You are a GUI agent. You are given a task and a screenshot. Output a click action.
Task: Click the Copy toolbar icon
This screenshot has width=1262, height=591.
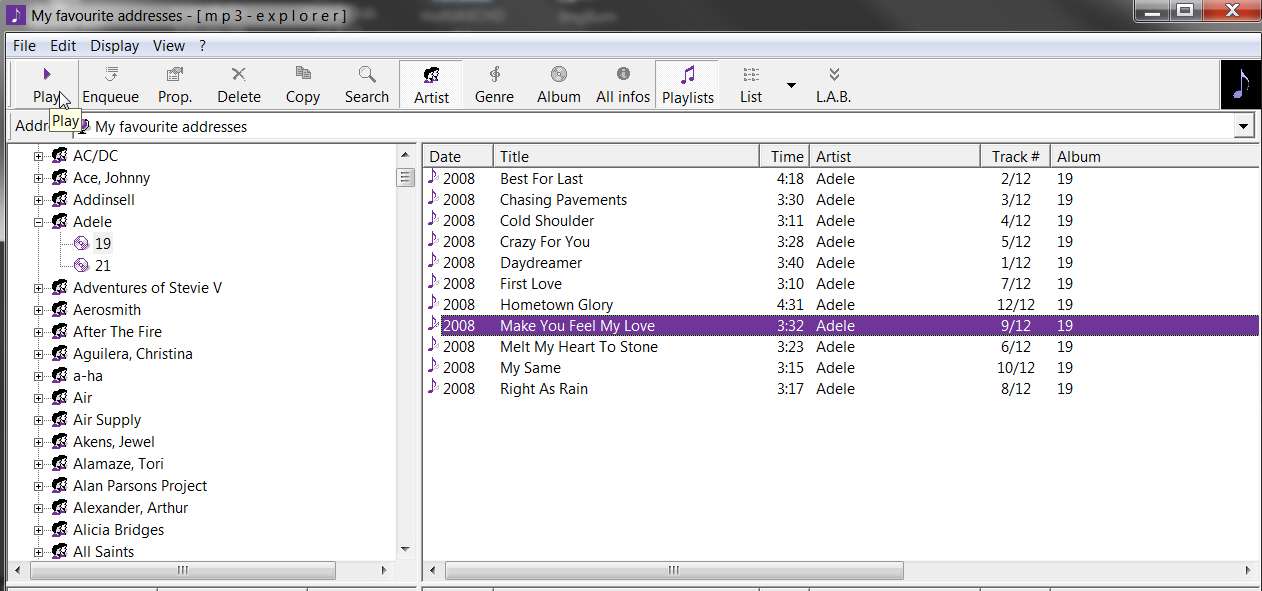pyautogui.click(x=303, y=73)
